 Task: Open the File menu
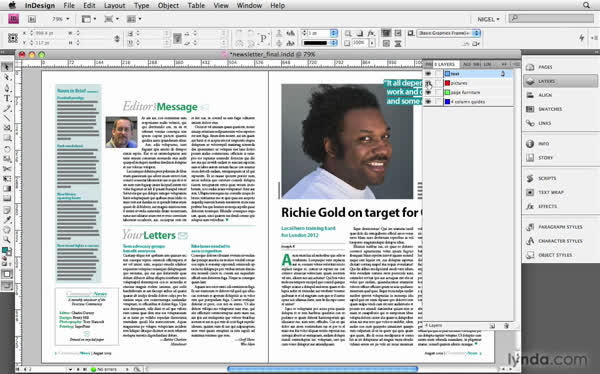pyautogui.click(x=69, y=5)
